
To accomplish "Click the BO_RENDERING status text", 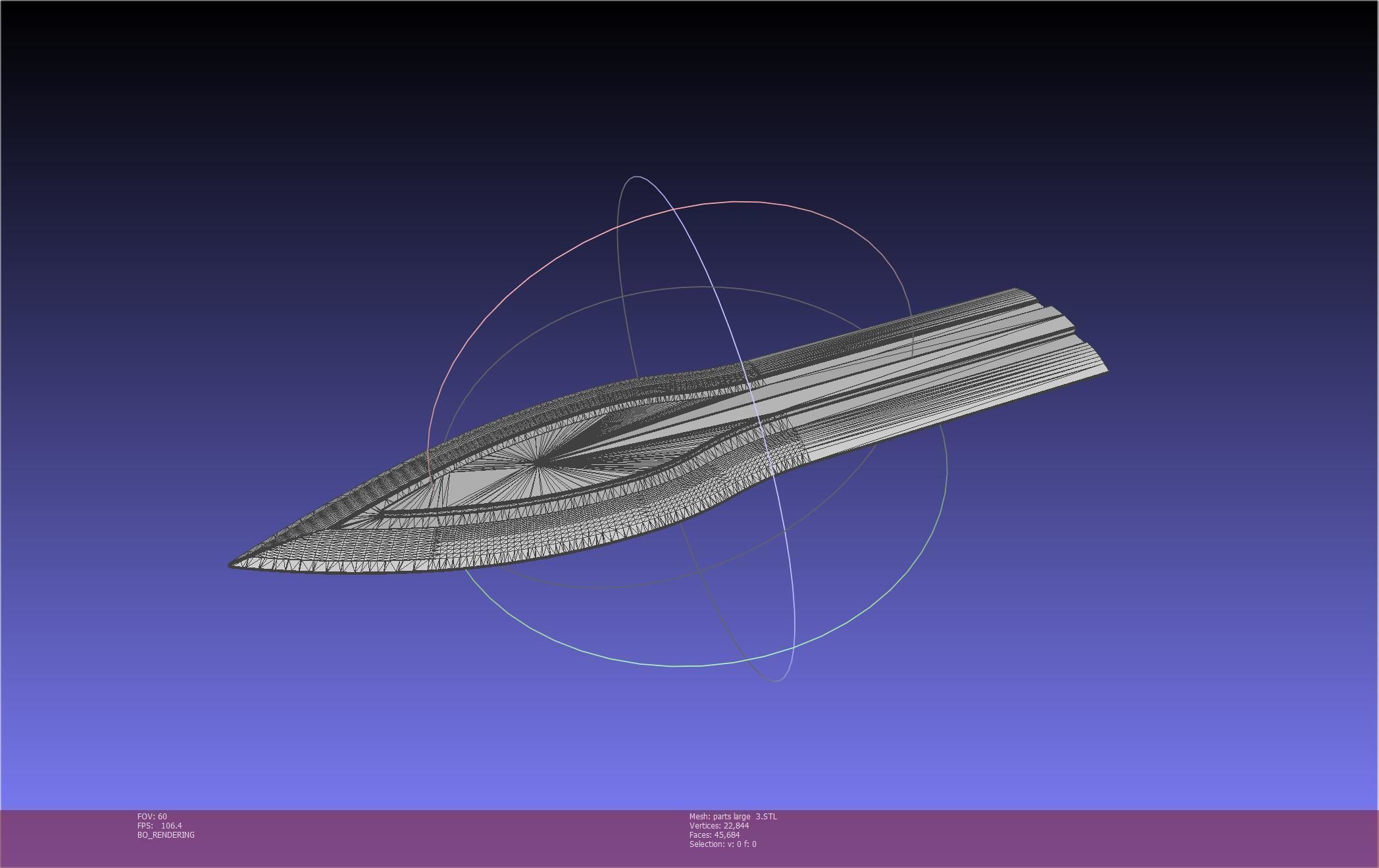I will (166, 834).
